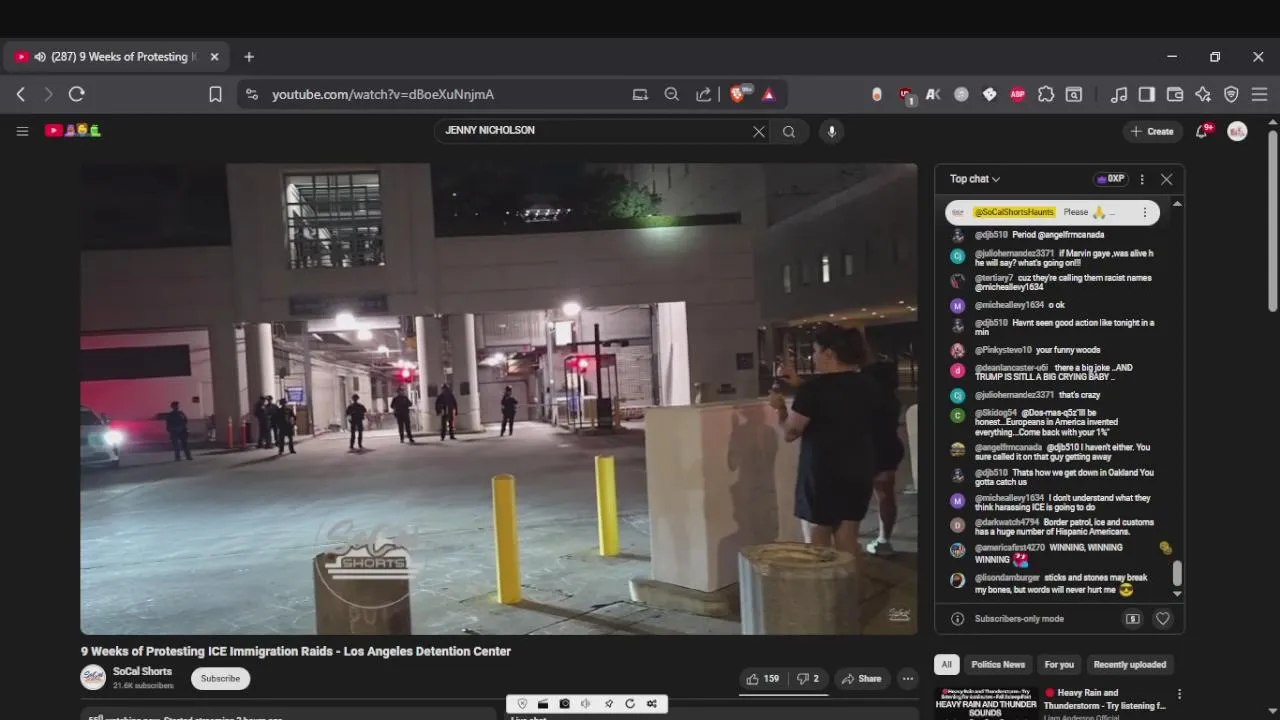Open the Brave Wallet icon
This screenshot has height=720, width=1280.
1175,94
